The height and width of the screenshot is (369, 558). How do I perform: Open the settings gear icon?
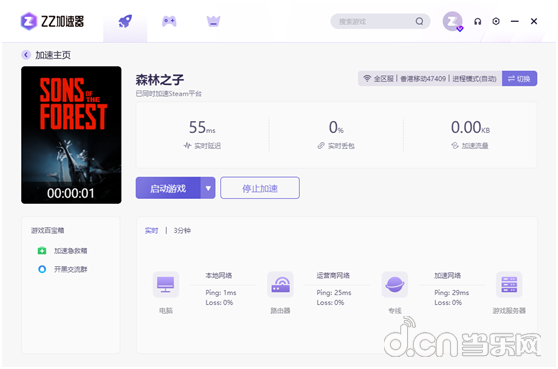click(x=496, y=21)
